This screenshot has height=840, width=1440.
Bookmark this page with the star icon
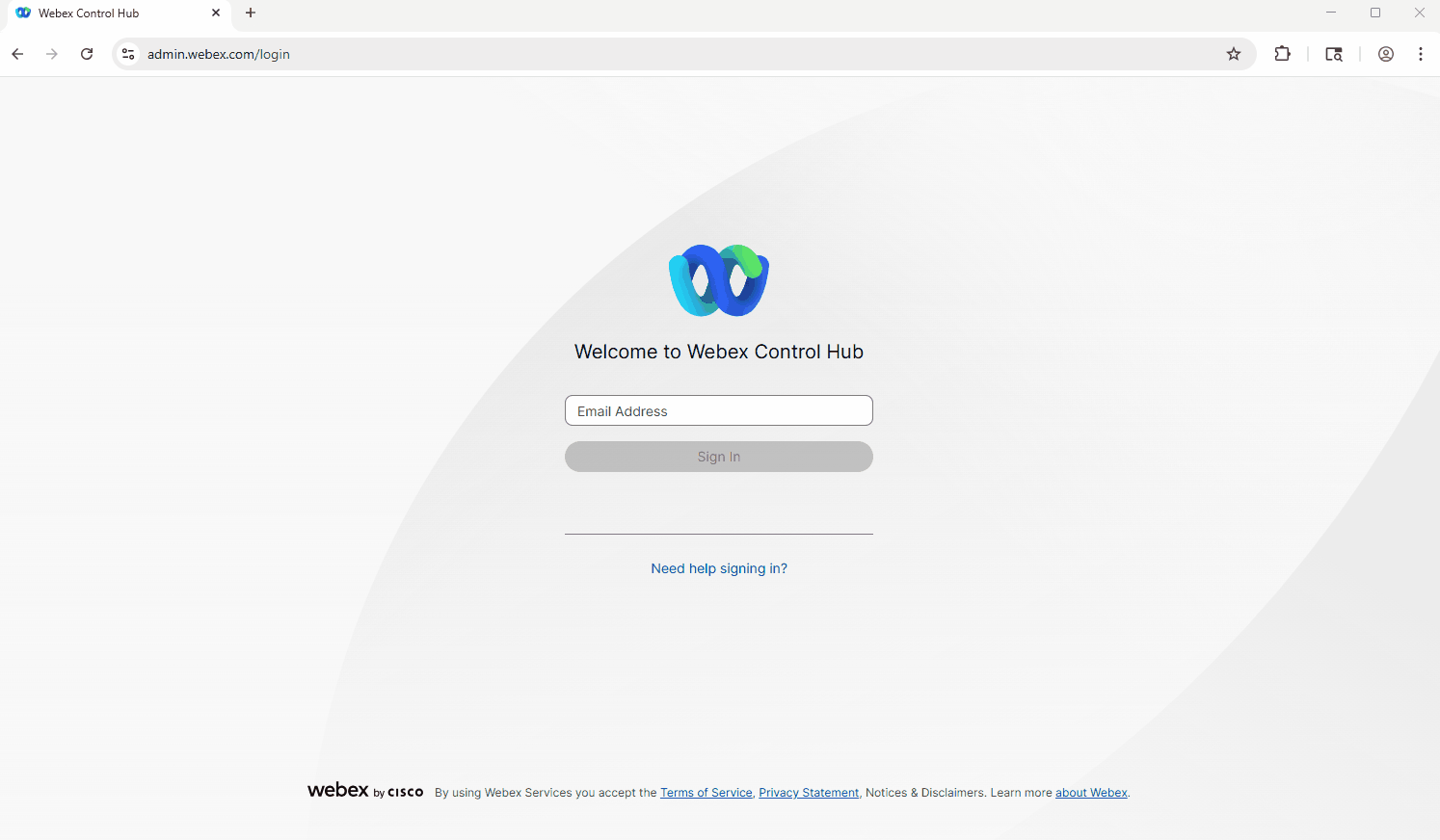tap(1233, 54)
